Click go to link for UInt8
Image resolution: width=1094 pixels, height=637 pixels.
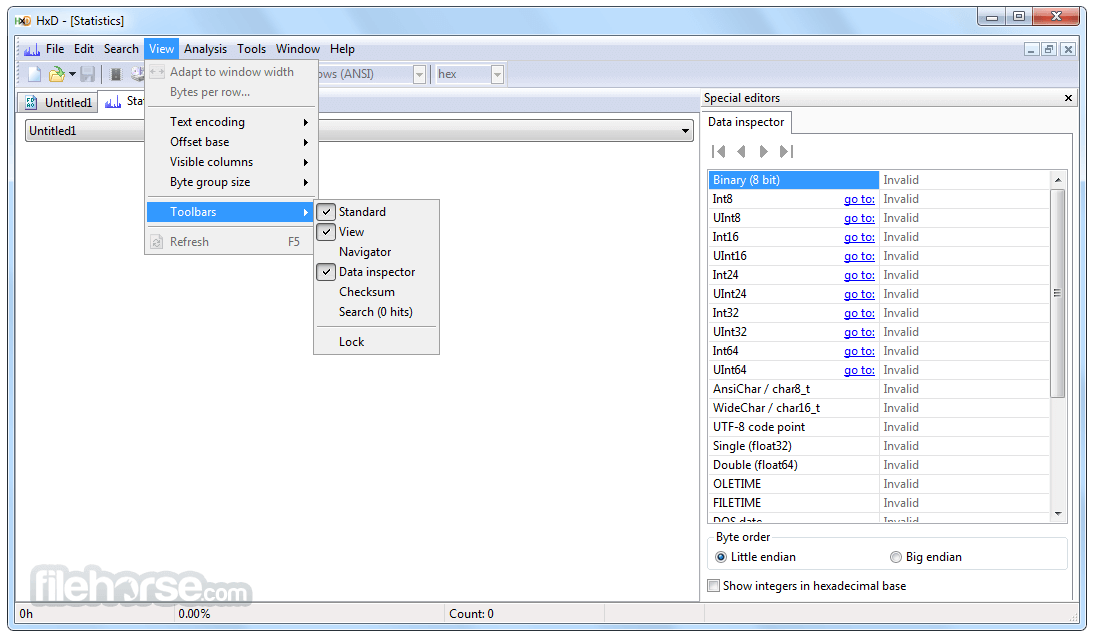(x=859, y=218)
